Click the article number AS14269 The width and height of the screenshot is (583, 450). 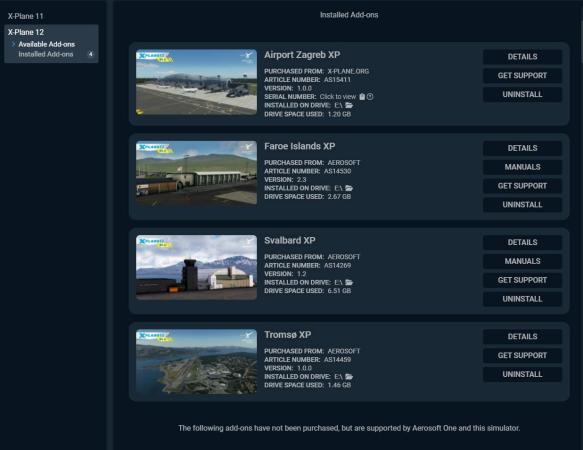[337, 265]
